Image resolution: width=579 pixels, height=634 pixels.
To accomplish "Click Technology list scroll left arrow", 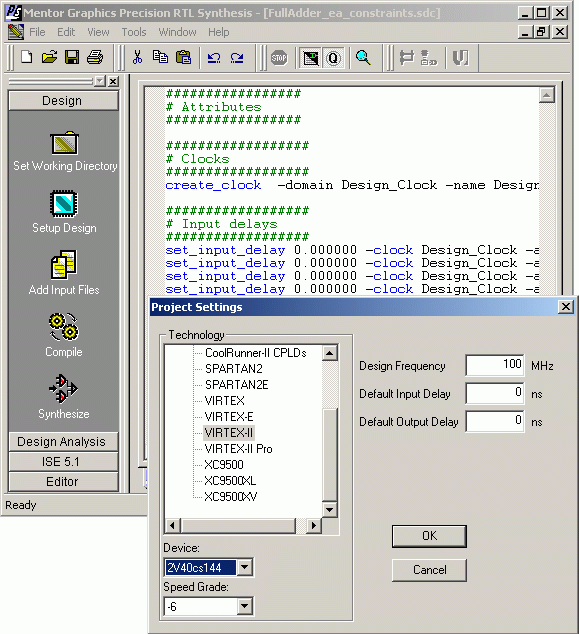I will [x=173, y=526].
